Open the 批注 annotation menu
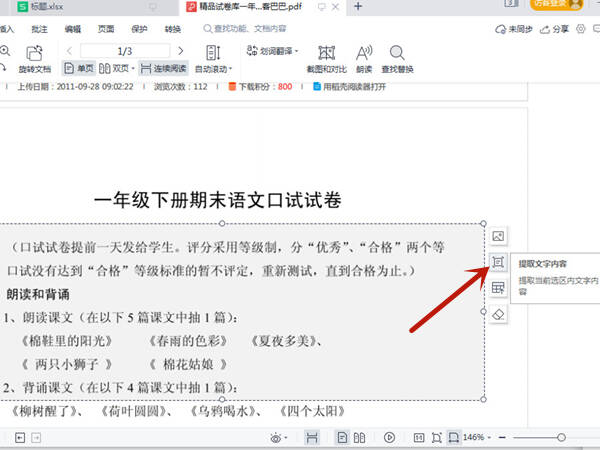The height and width of the screenshot is (450, 600). coord(39,29)
